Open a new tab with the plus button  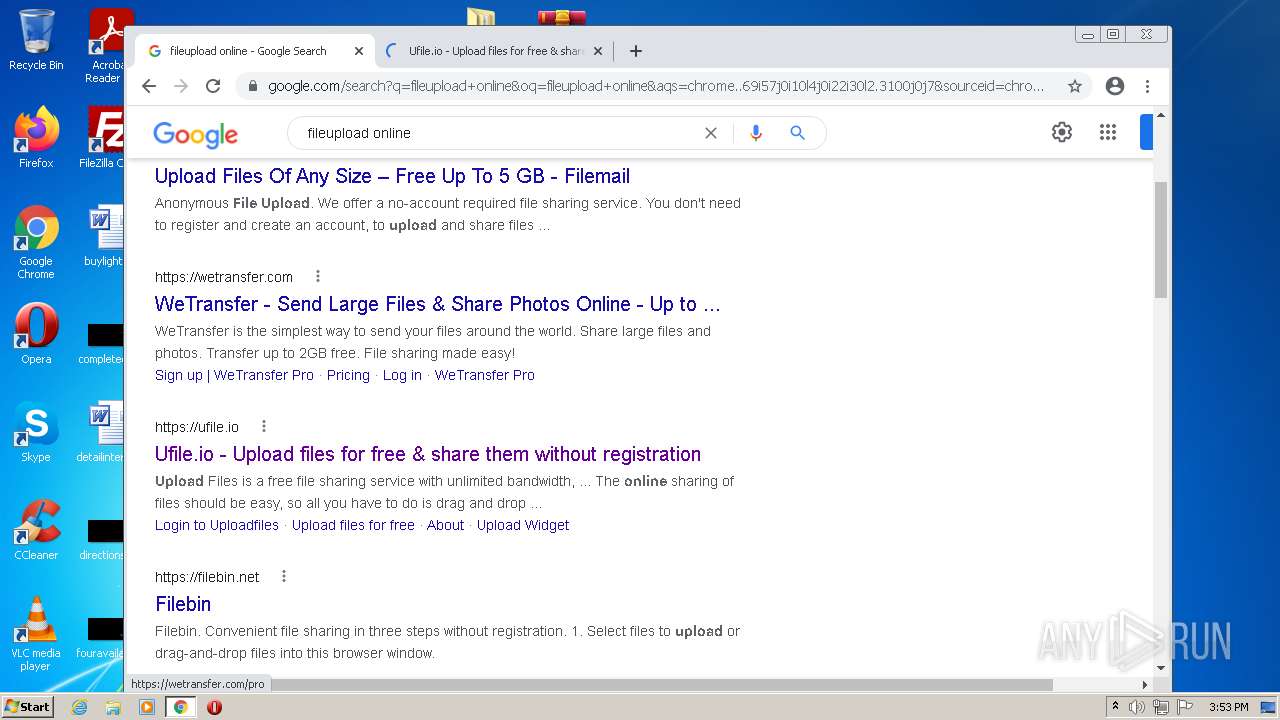point(636,51)
